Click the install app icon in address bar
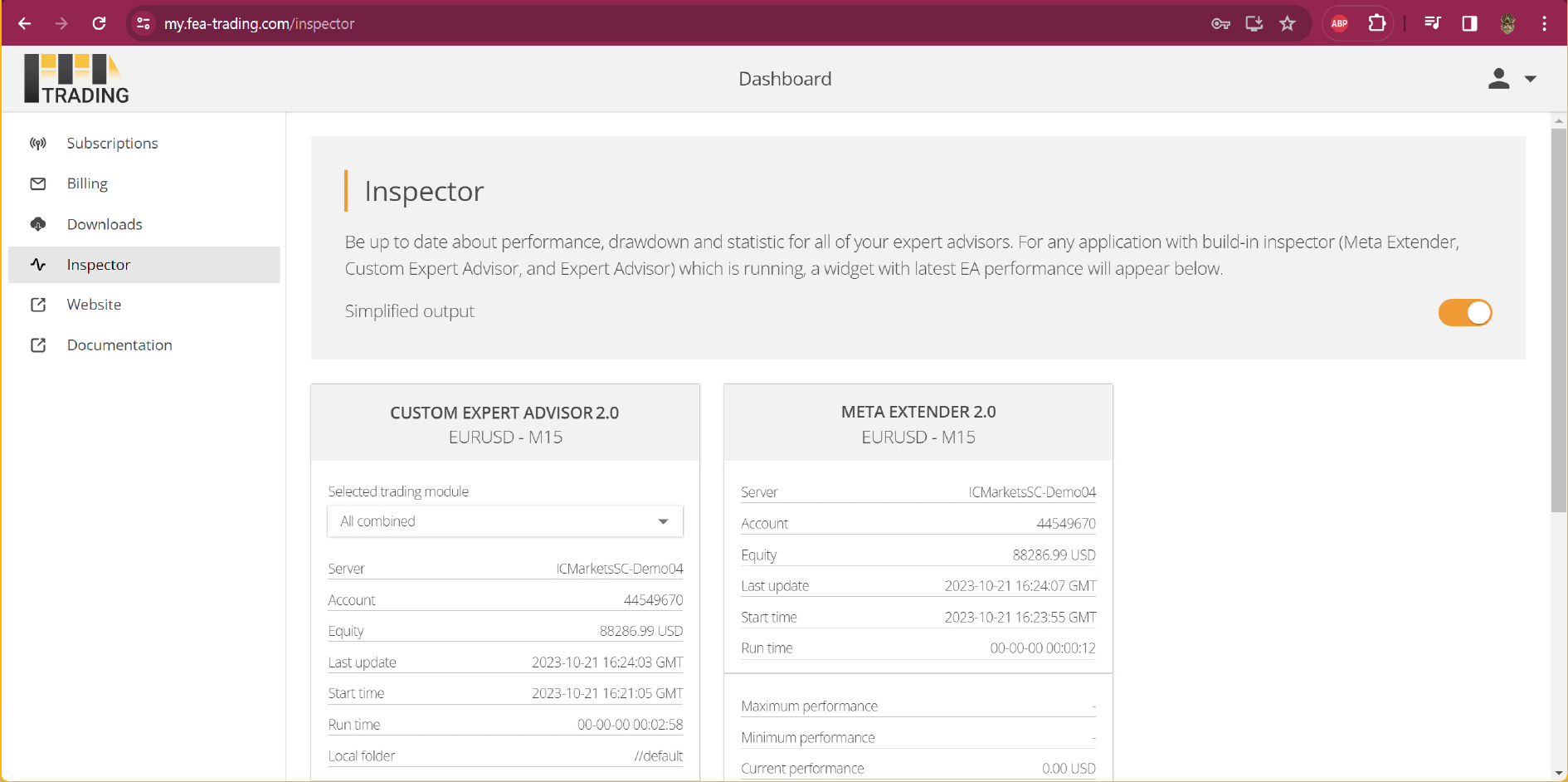 1254,23
